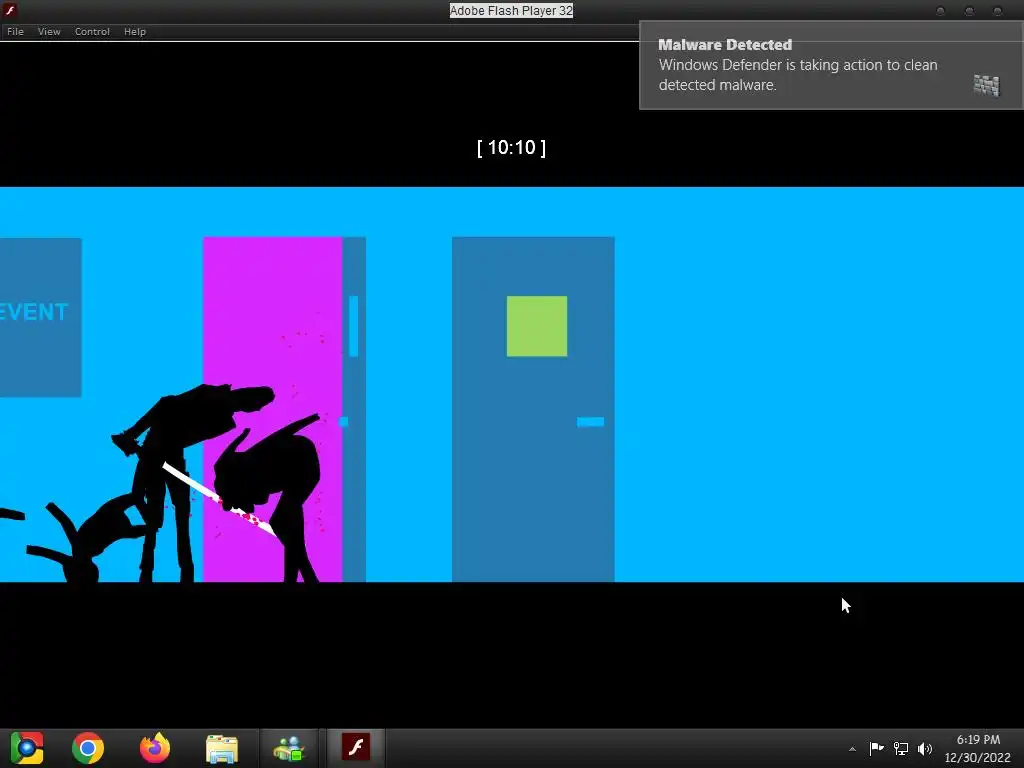Close the Flash Player window
1024x768 pixels.
[x=998, y=11]
